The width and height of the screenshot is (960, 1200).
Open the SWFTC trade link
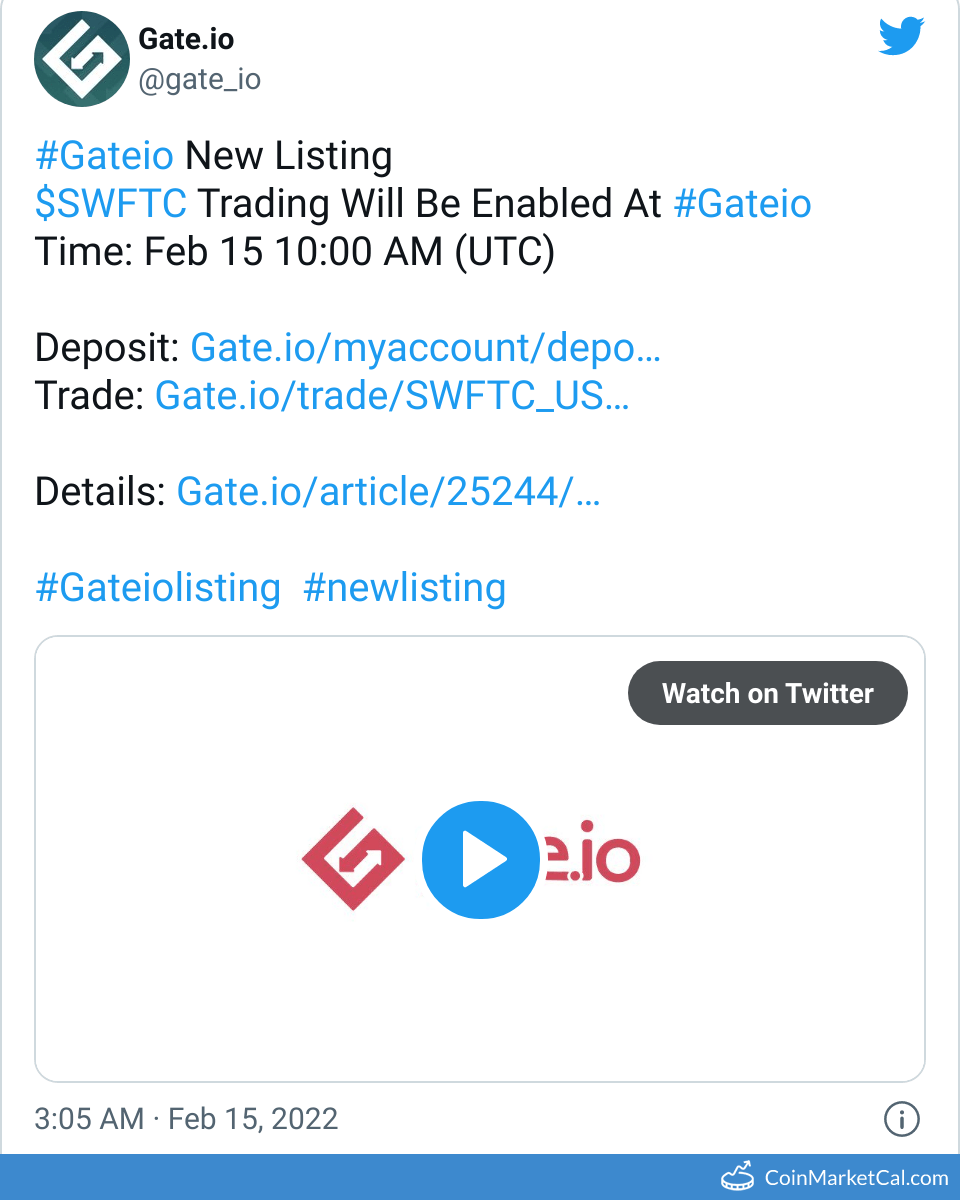[x=392, y=396]
